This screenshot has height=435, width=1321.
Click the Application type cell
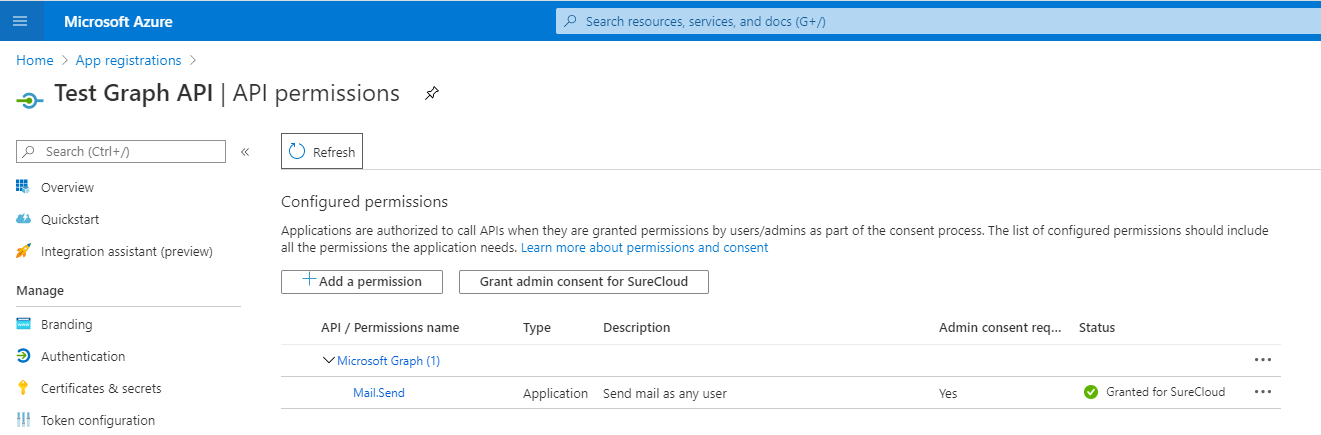(x=555, y=393)
